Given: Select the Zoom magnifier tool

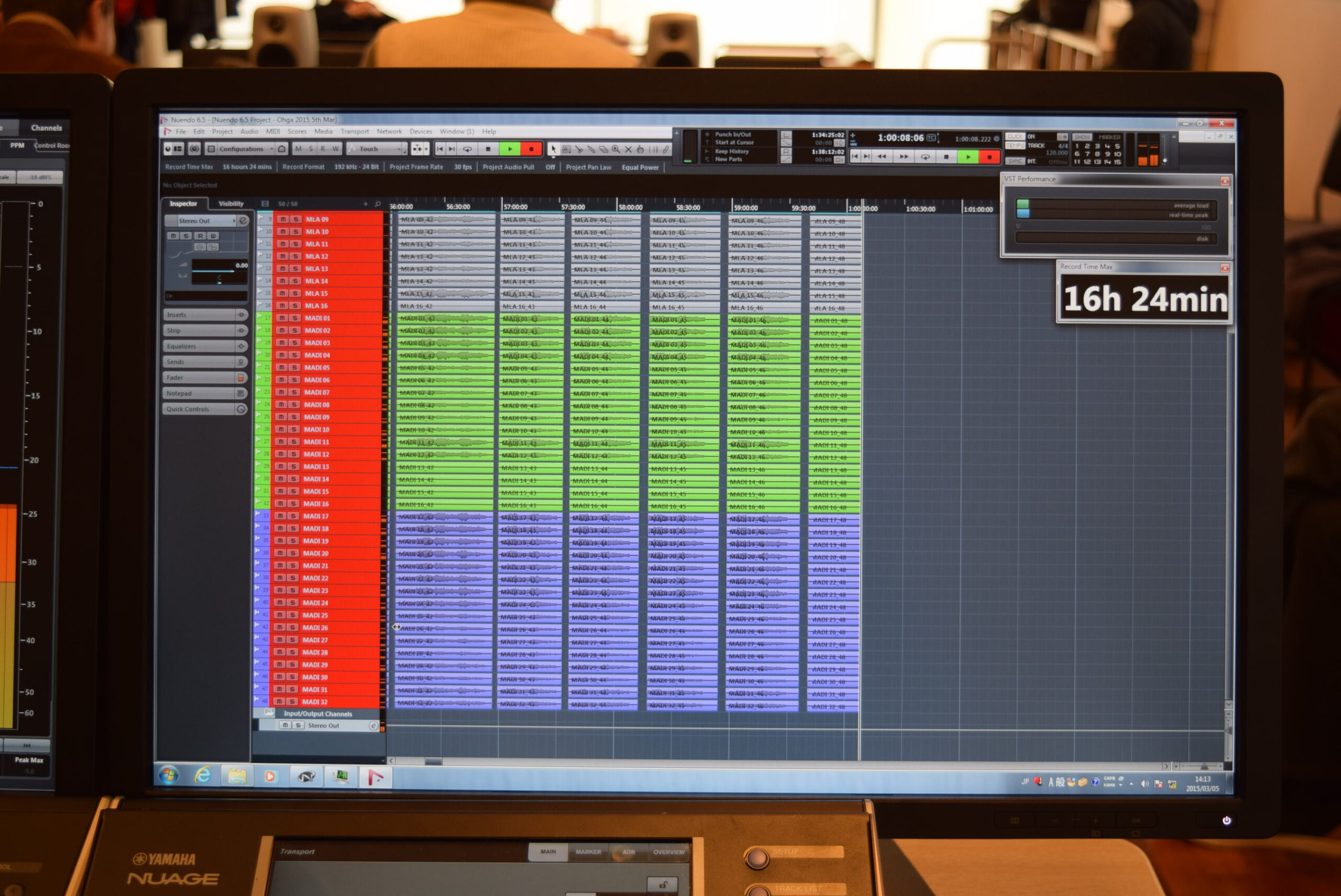Looking at the screenshot, I should click(x=615, y=149).
